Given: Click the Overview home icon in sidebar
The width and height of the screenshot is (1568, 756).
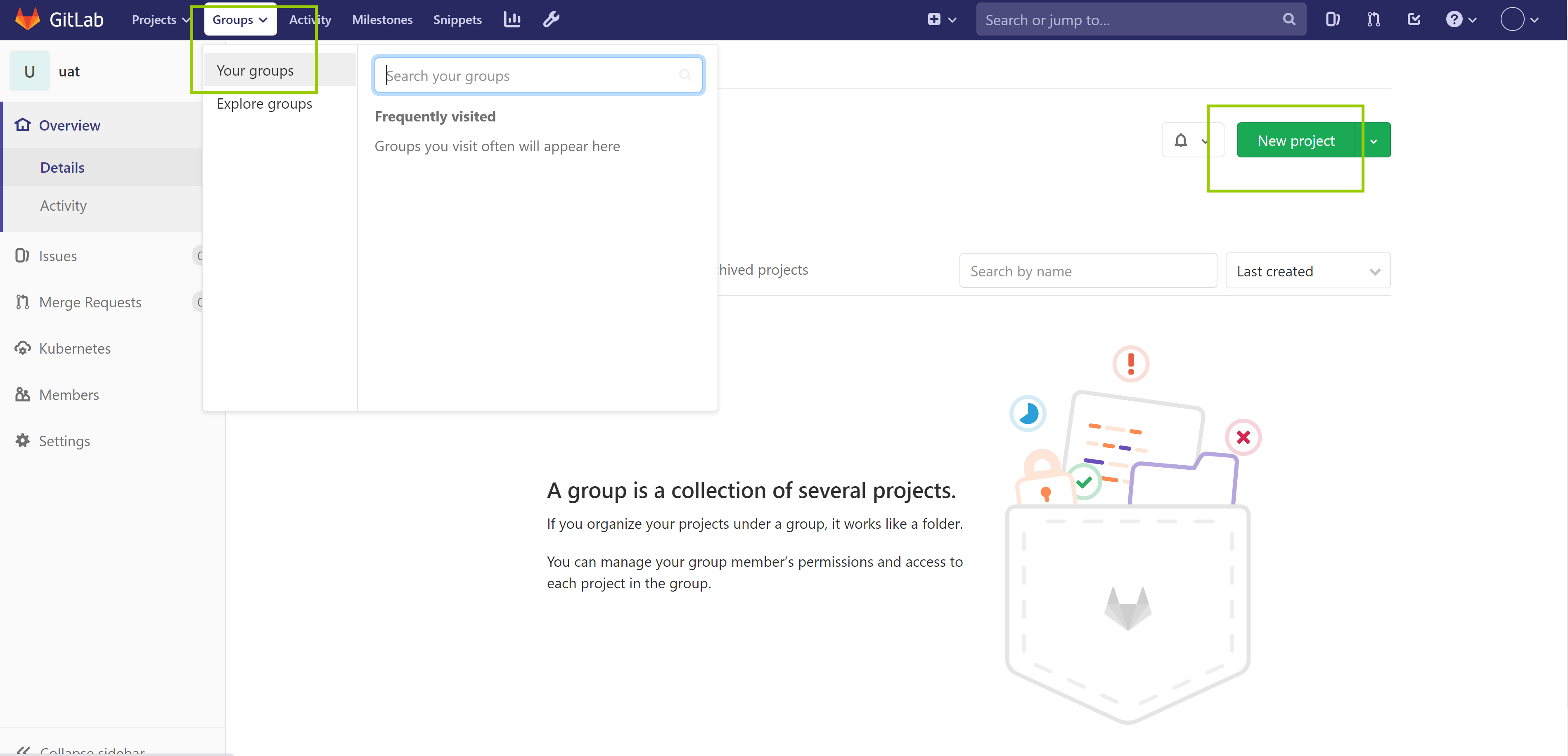Looking at the screenshot, I should pos(23,124).
